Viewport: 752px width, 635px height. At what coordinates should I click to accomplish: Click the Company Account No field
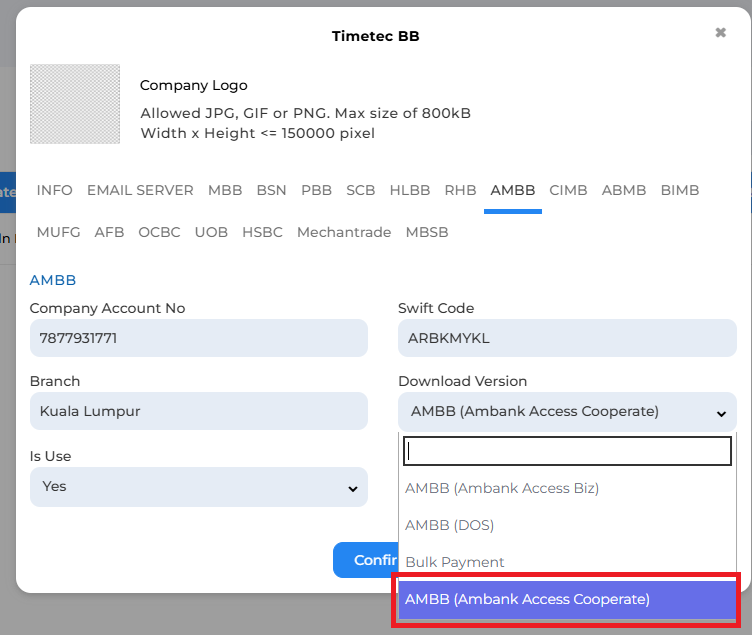click(x=199, y=338)
